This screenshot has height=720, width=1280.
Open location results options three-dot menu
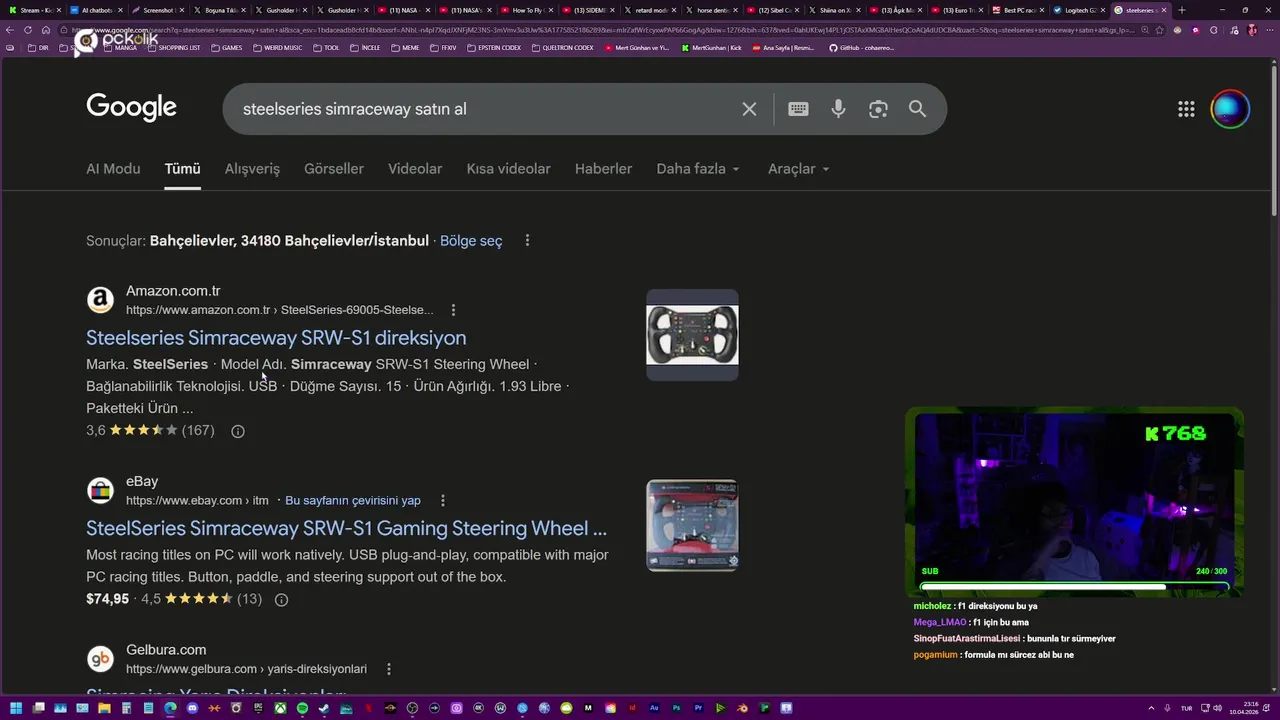(x=527, y=241)
